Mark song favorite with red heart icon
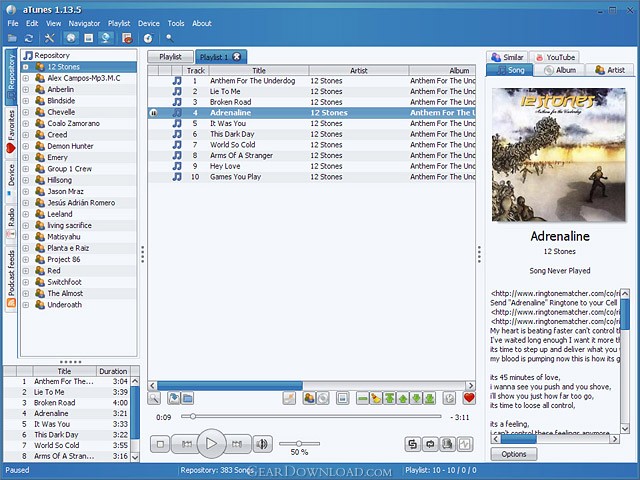 tap(469, 398)
